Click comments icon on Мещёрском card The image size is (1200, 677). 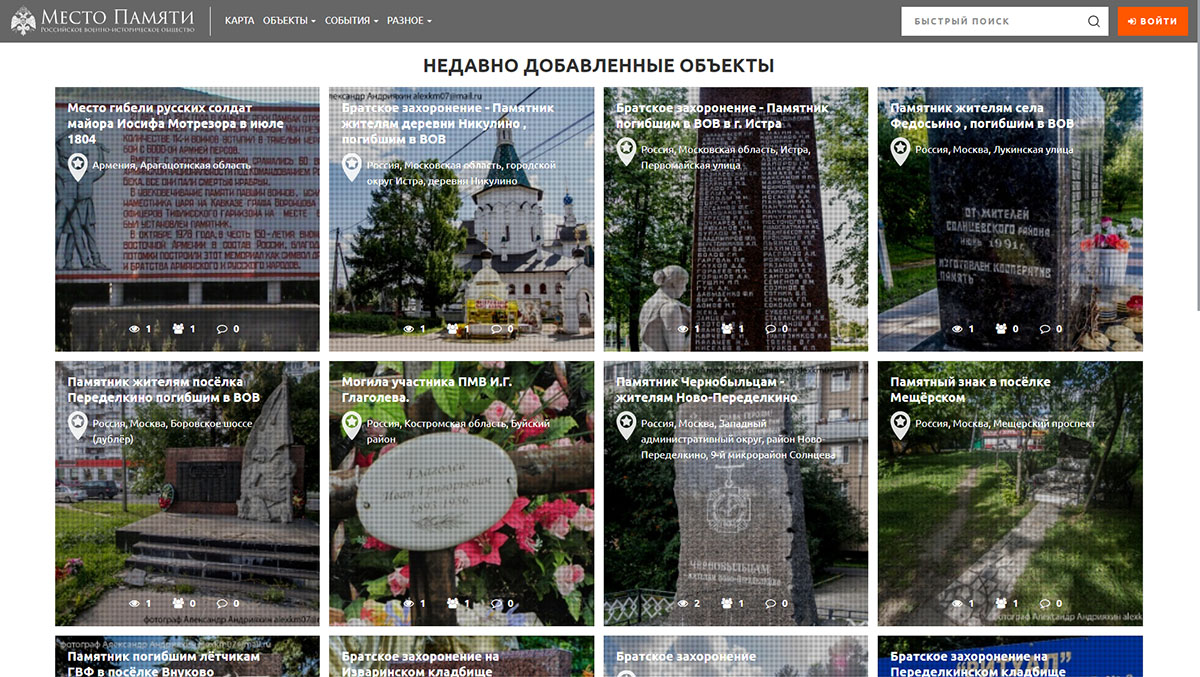1045,603
